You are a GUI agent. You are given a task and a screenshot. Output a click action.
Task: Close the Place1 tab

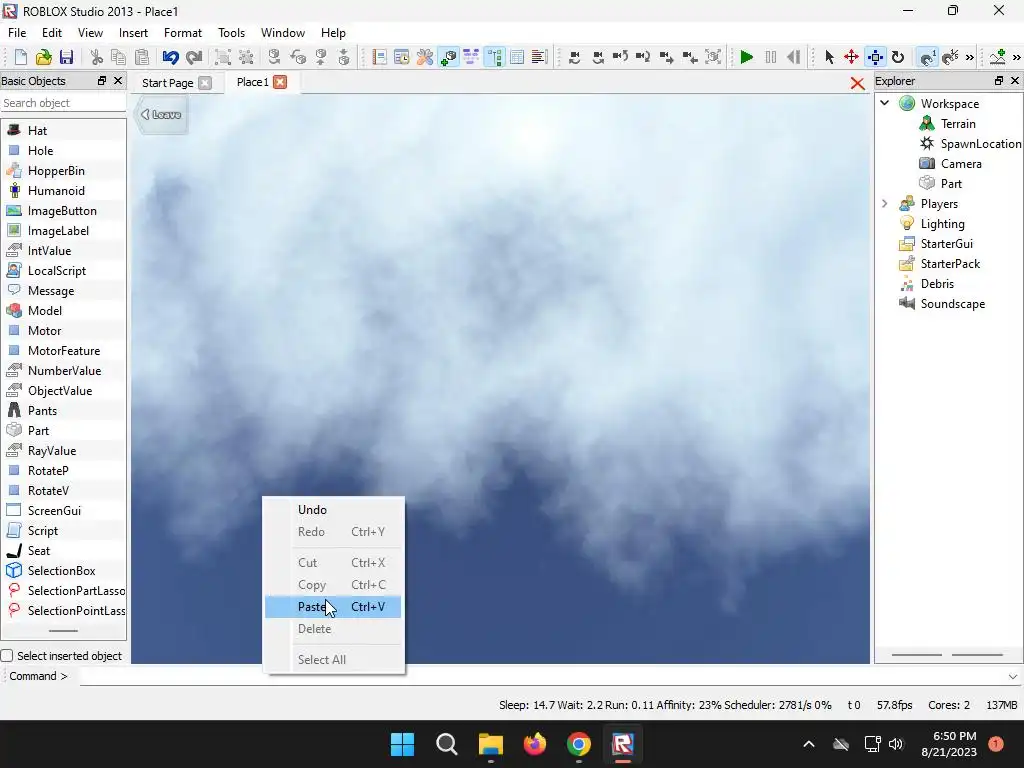coord(280,82)
